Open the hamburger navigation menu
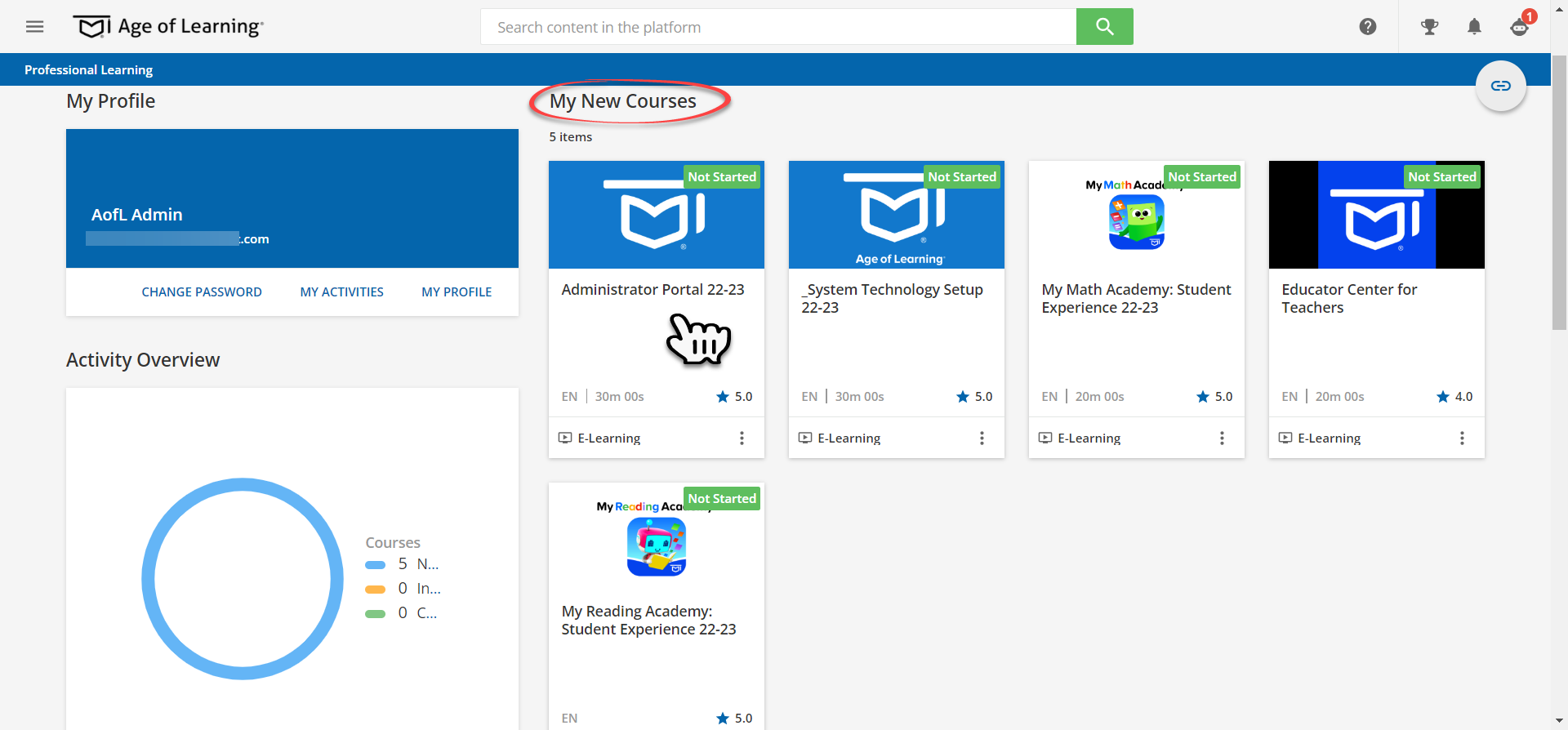This screenshot has height=730, width=1568. (34, 27)
